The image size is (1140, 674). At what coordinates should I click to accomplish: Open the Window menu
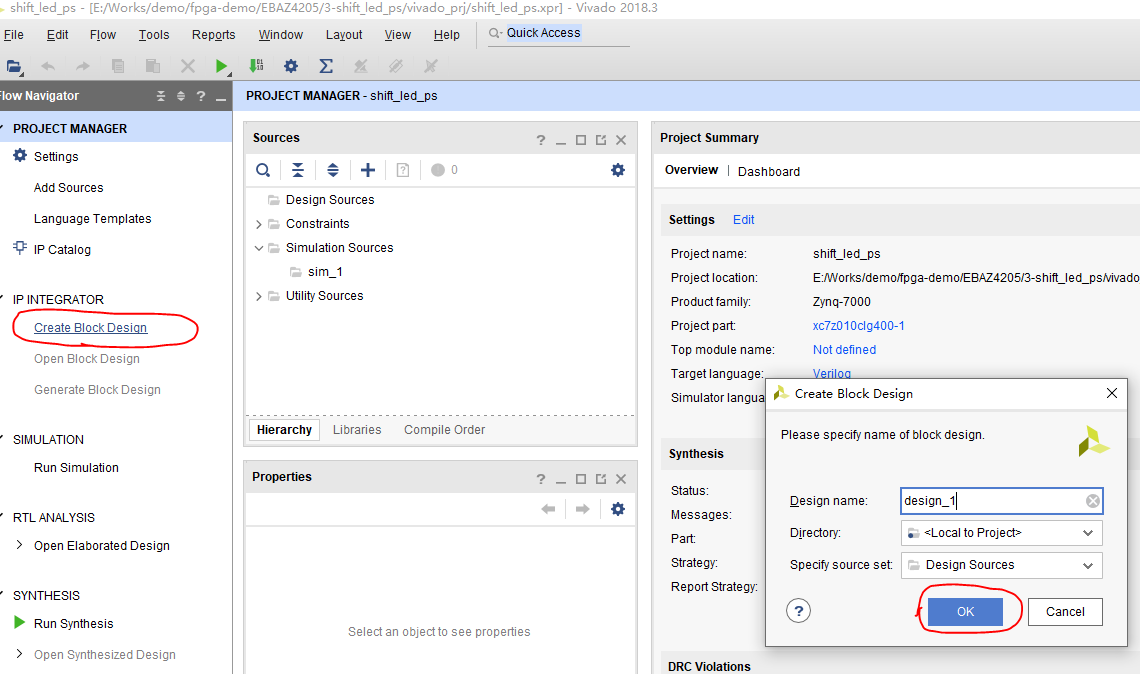(x=281, y=34)
